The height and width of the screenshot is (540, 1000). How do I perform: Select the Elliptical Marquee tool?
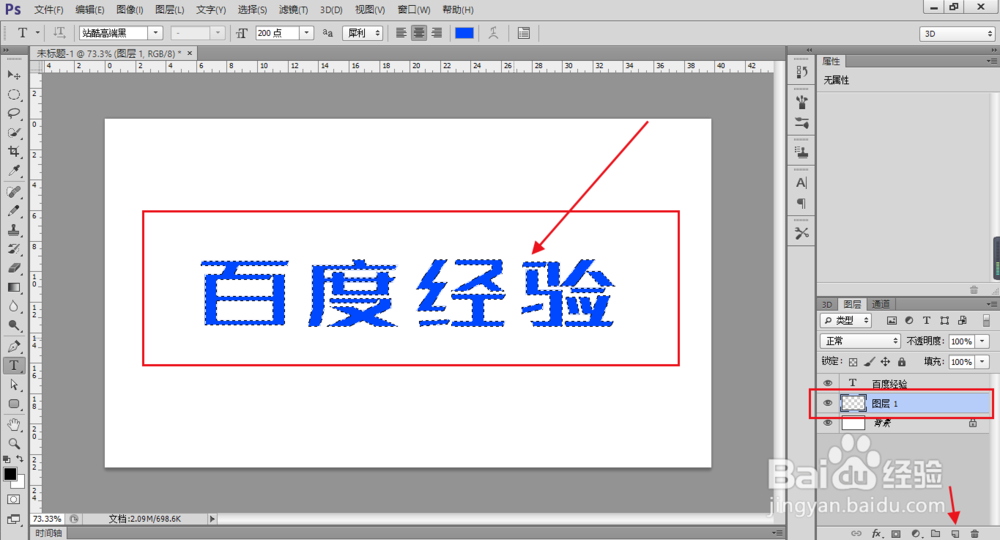(x=13, y=94)
